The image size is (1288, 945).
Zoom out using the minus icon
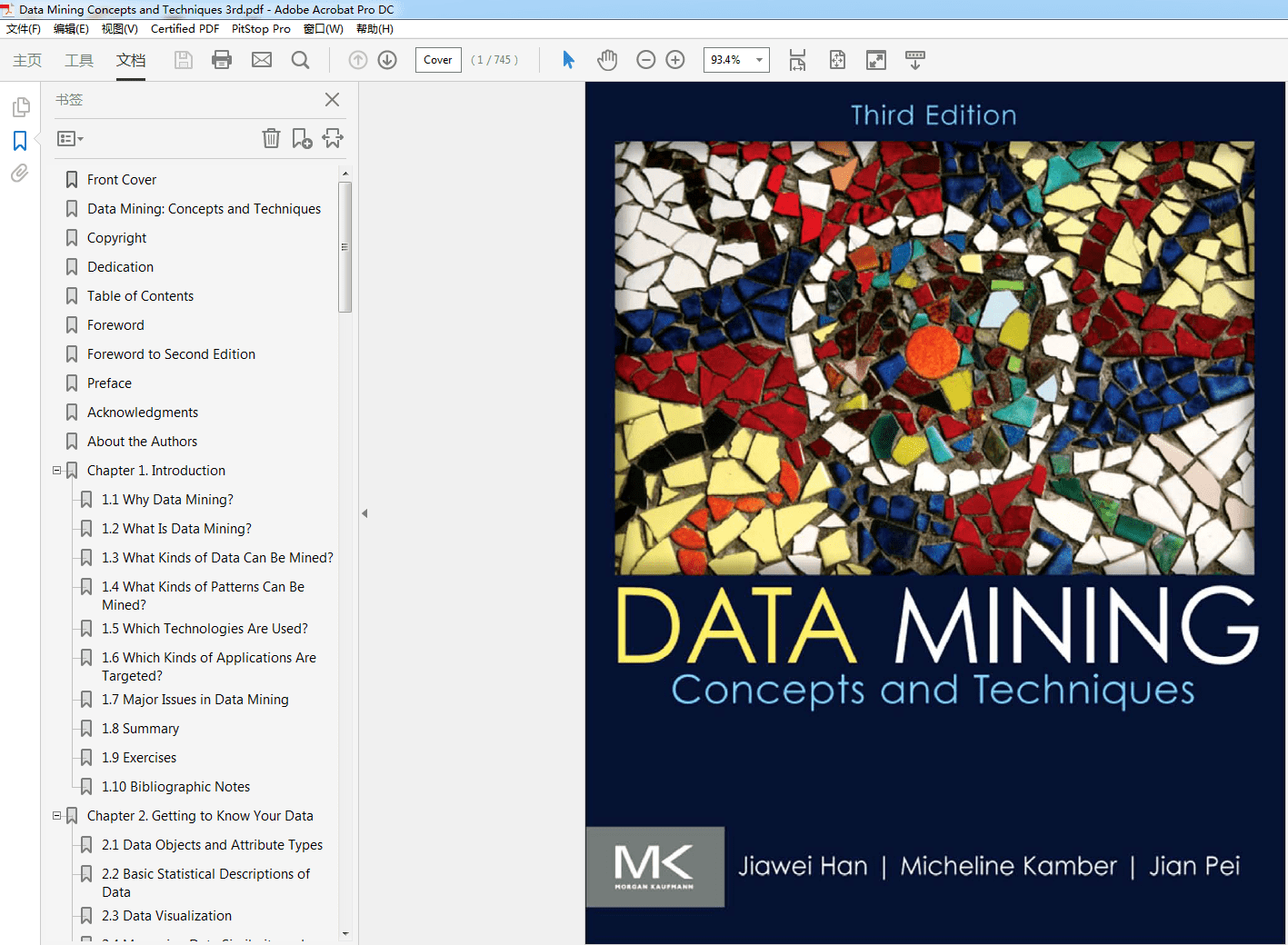[645, 60]
